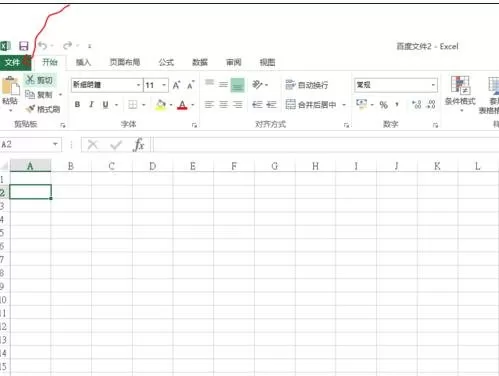499x376 pixels.
Task: Select row 10 header
Action: click(x=4, y=299)
